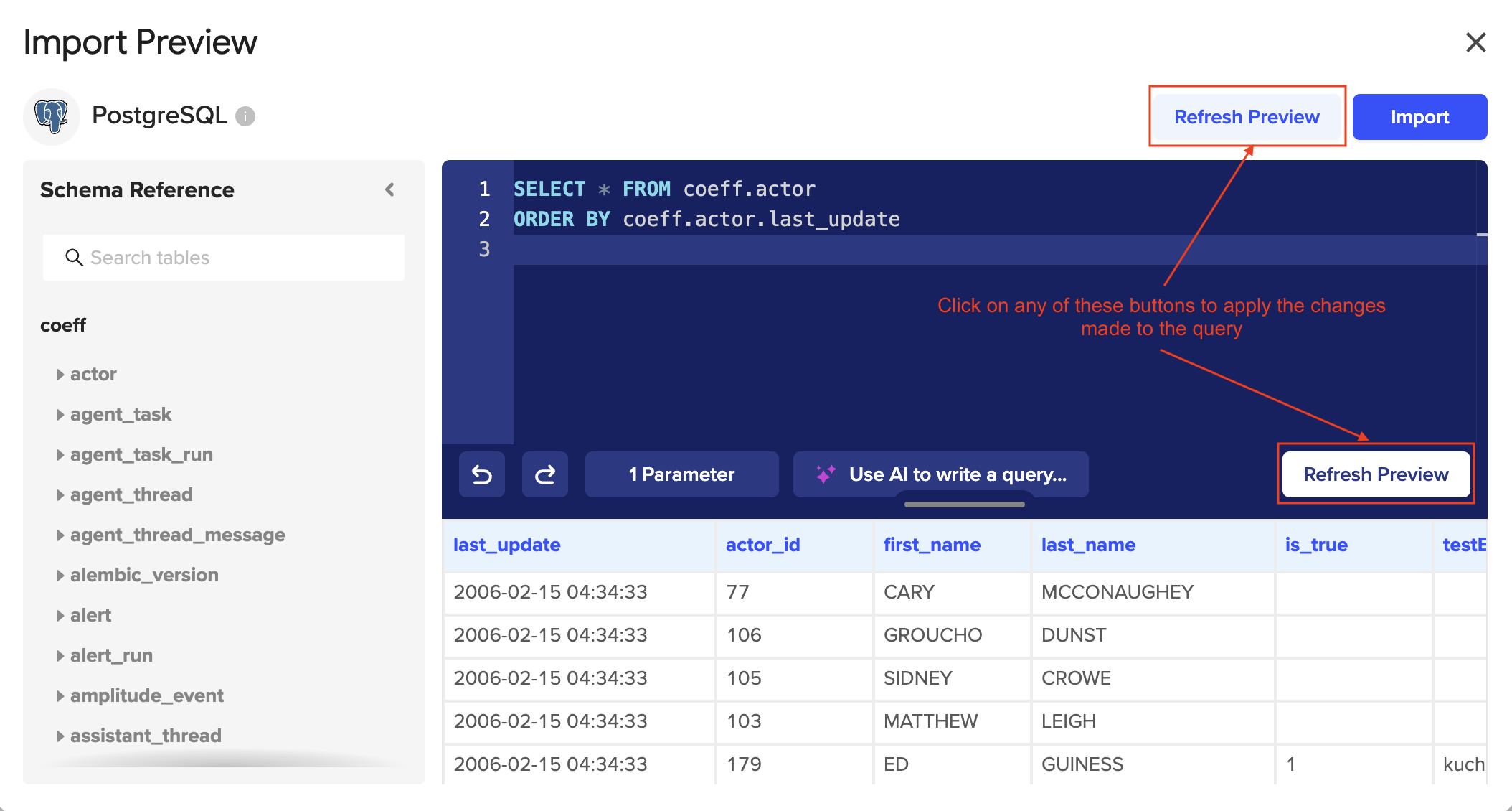This screenshot has height=811, width=1512.
Task: Click the redo arrow button
Action: click(x=544, y=474)
